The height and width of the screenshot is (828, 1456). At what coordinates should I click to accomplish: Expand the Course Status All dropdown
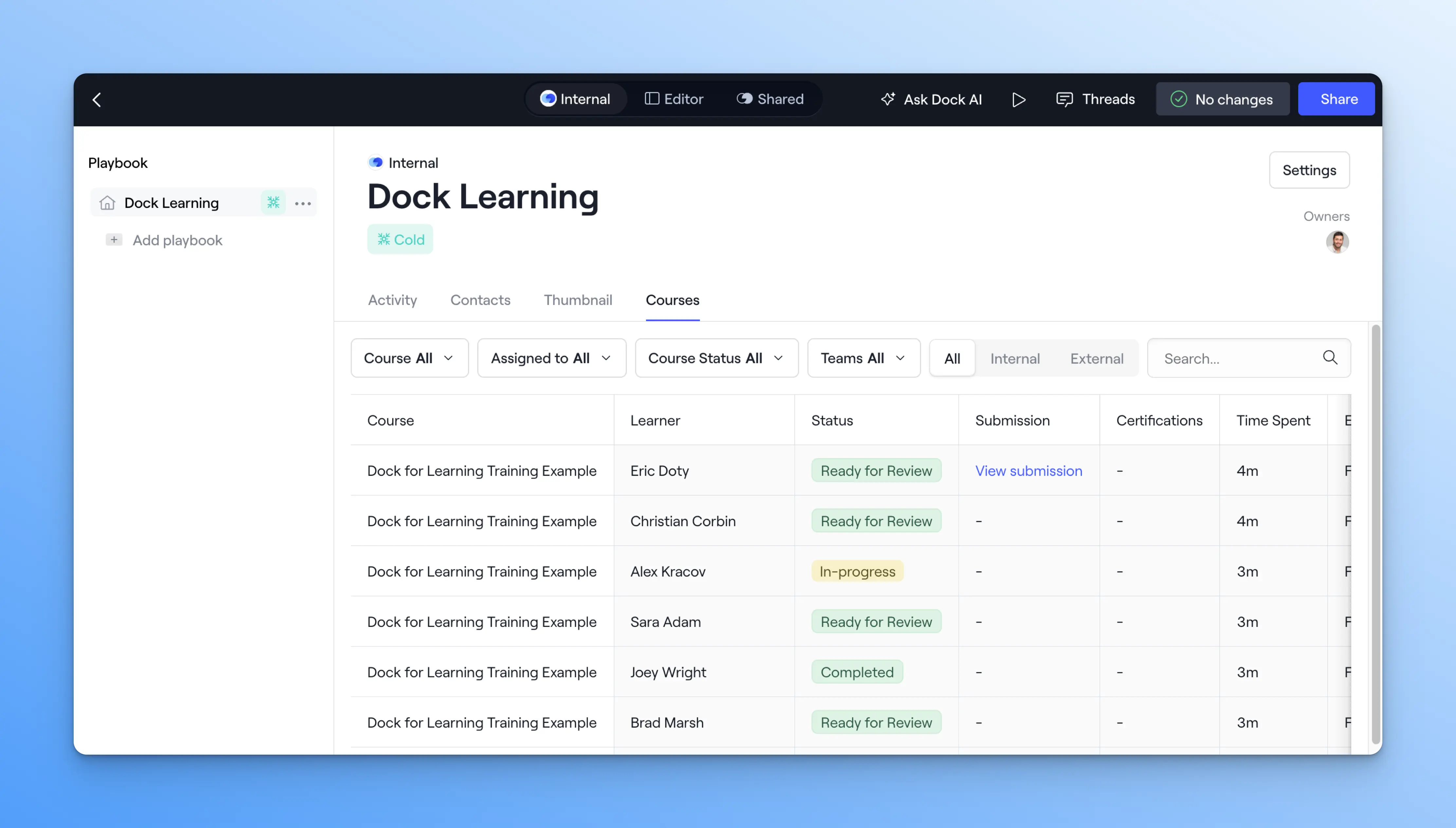tap(717, 358)
